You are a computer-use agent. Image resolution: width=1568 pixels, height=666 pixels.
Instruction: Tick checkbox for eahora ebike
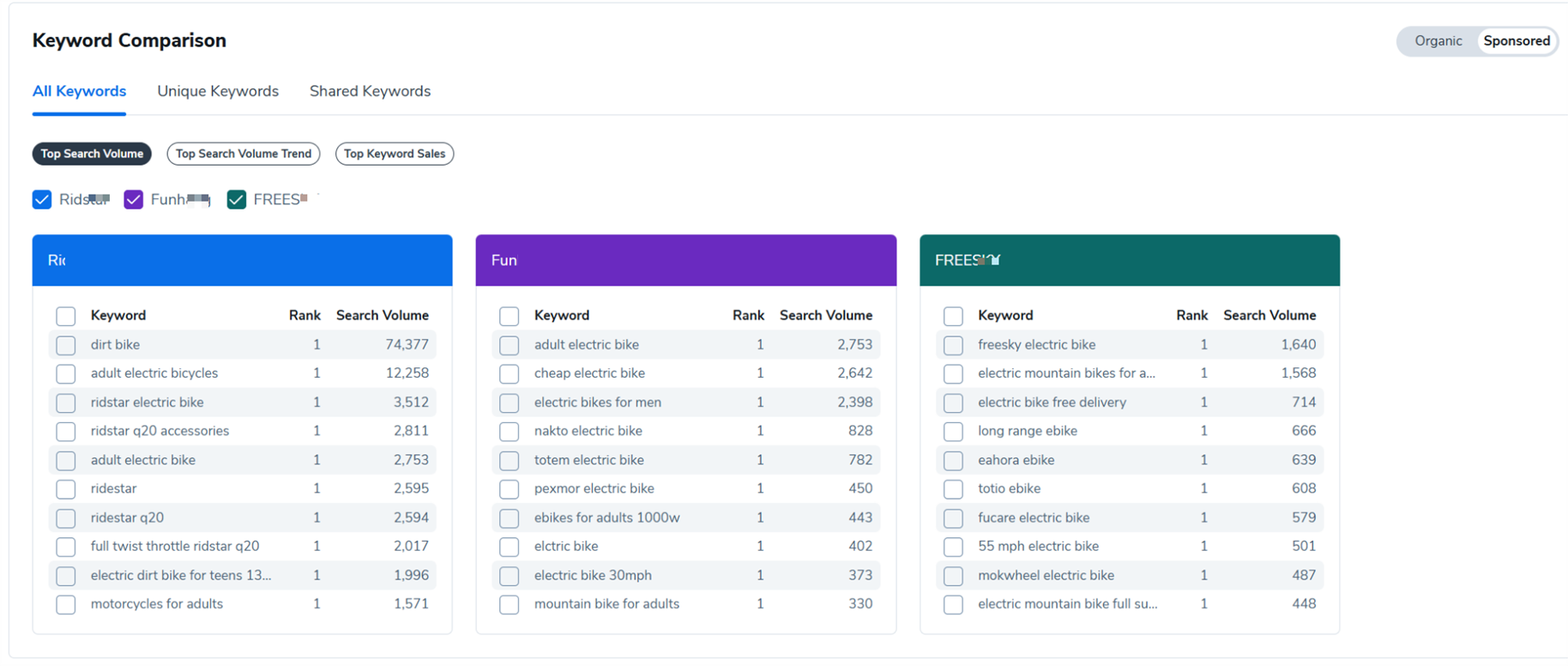click(x=953, y=461)
